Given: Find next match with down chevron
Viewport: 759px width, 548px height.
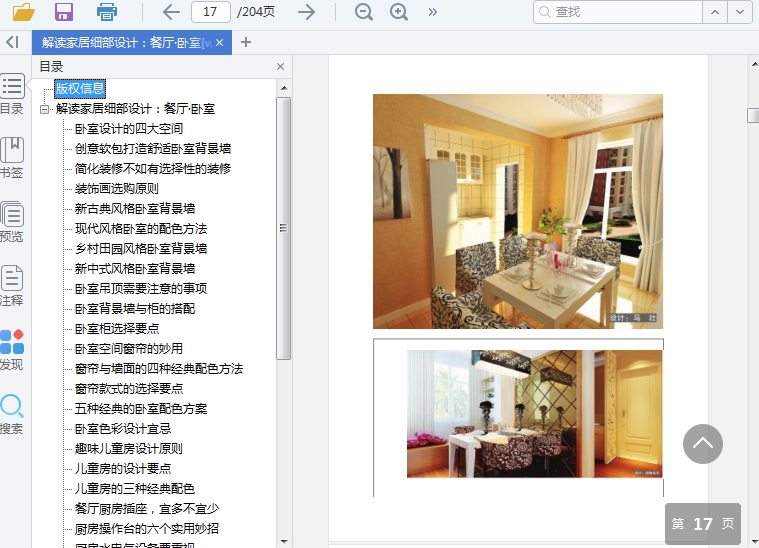Looking at the screenshot, I should [x=740, y=12].
